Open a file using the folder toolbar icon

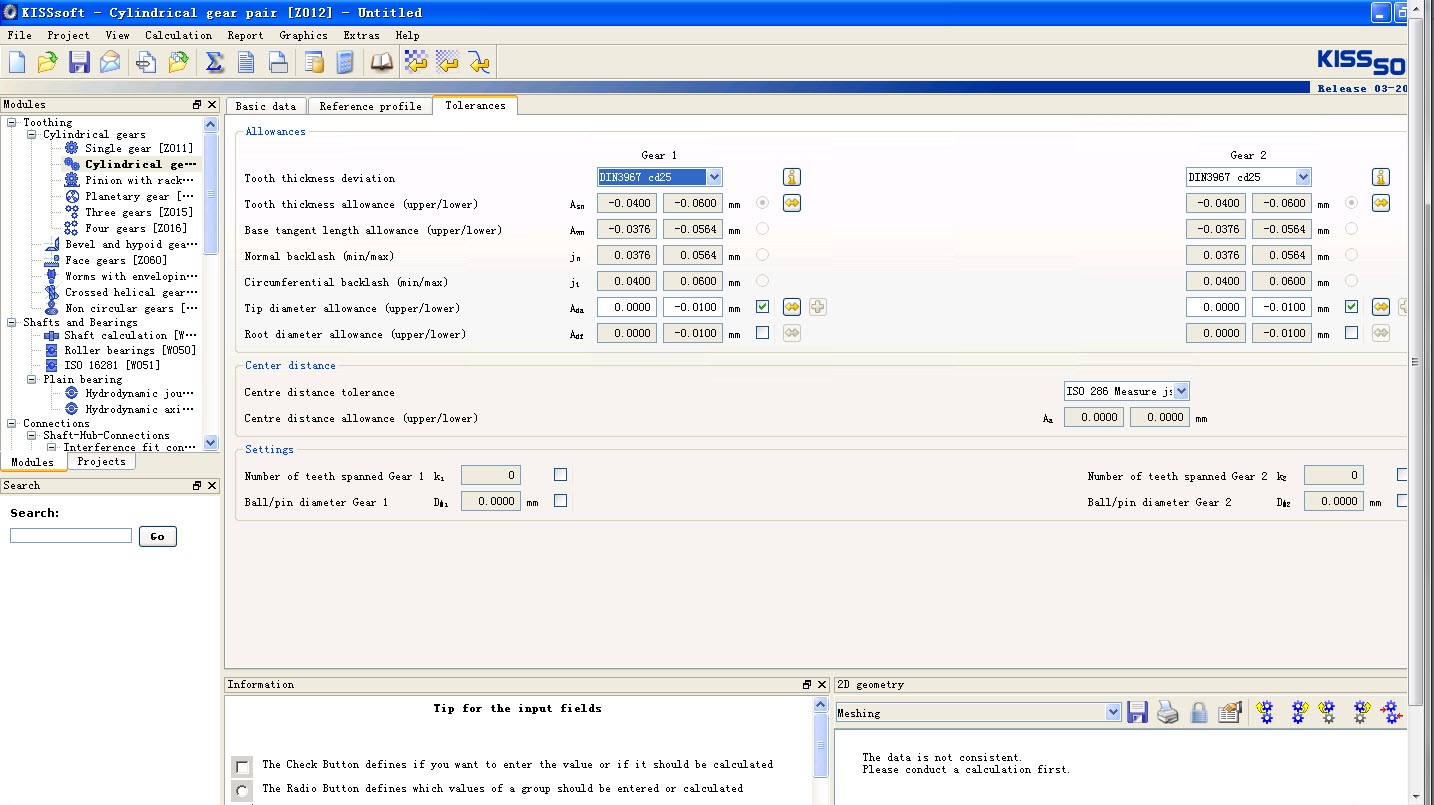[x=48, y=62]
